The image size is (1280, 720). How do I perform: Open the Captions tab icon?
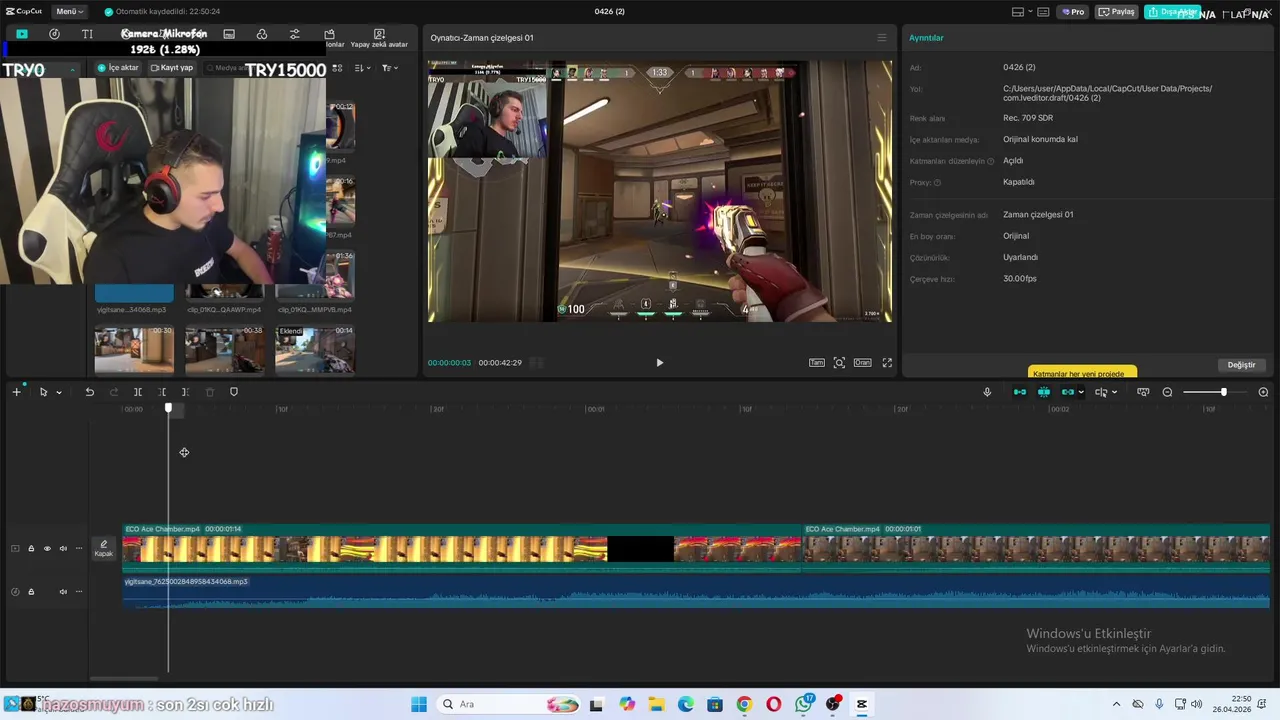tap(229, 34)
